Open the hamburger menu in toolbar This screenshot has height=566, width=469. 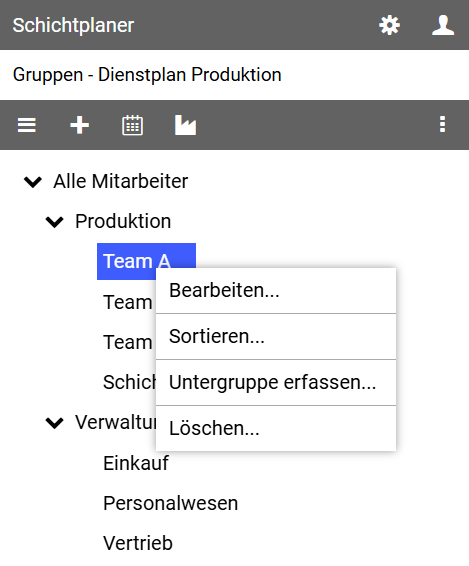point(27,125)
